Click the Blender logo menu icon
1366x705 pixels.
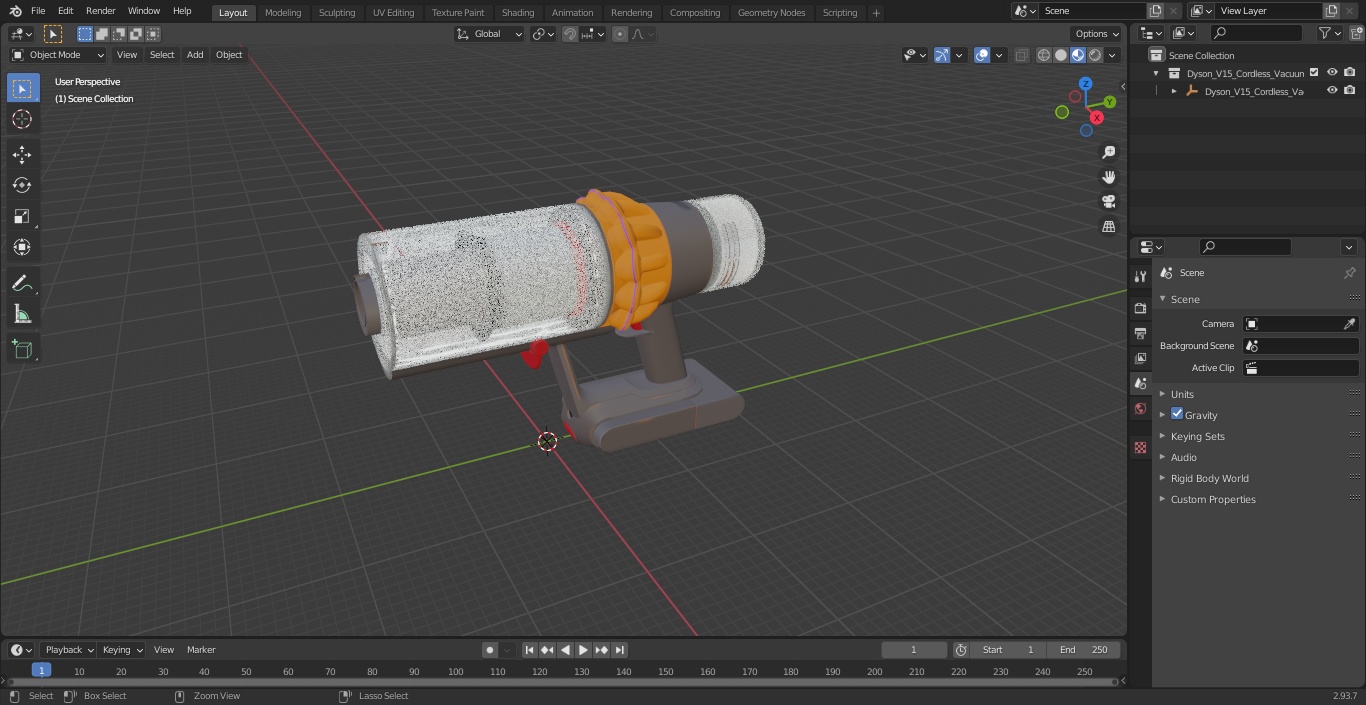[15, 11]
